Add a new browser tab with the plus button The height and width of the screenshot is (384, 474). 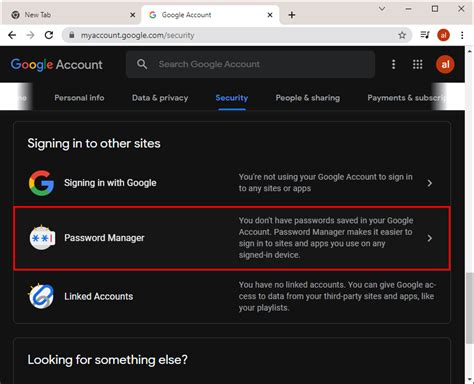292,15
